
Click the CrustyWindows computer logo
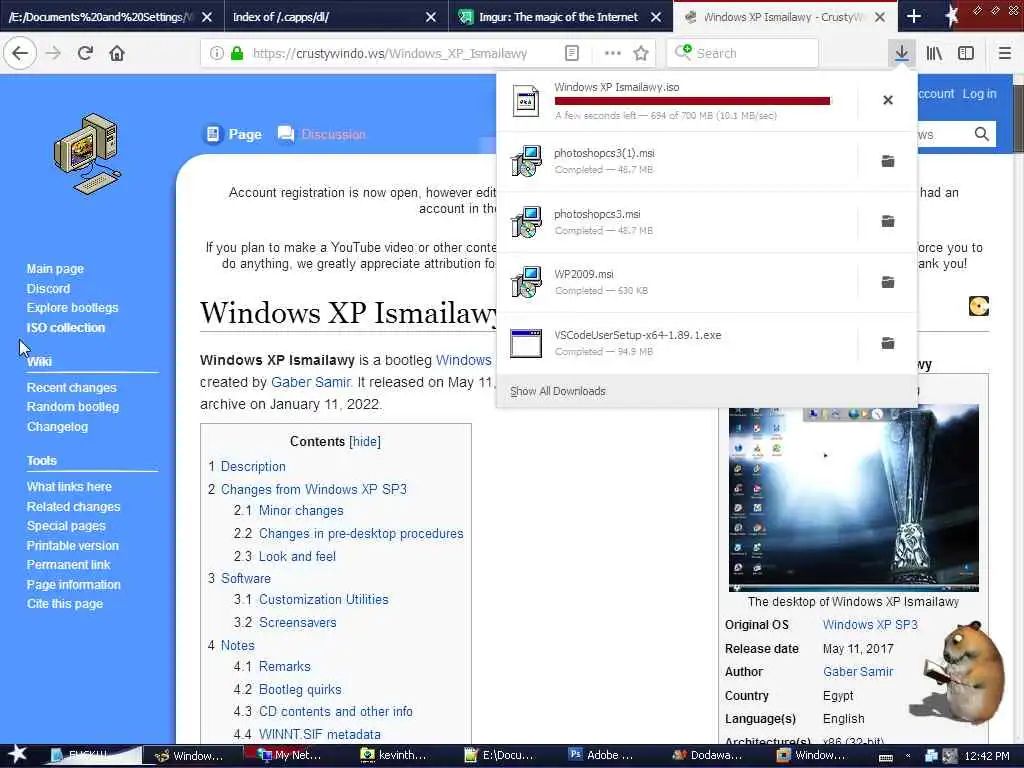tap(88, 154)
